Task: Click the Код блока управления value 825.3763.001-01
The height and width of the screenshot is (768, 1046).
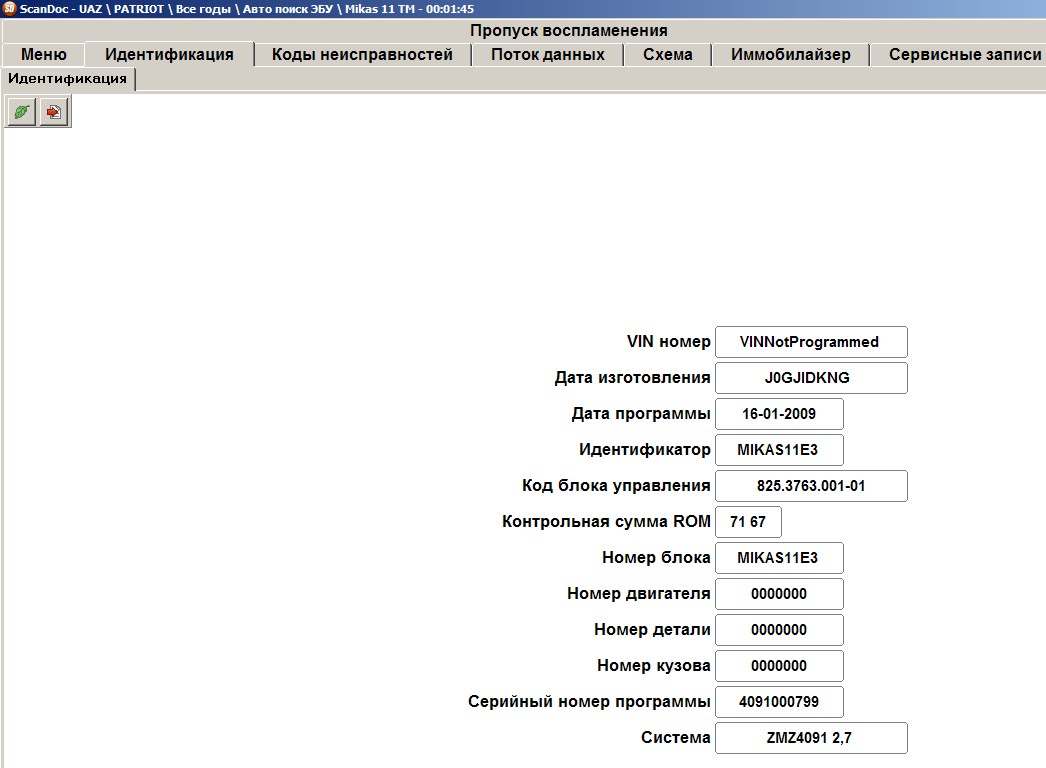Action: pyautogui.click(x=811, y=486)
